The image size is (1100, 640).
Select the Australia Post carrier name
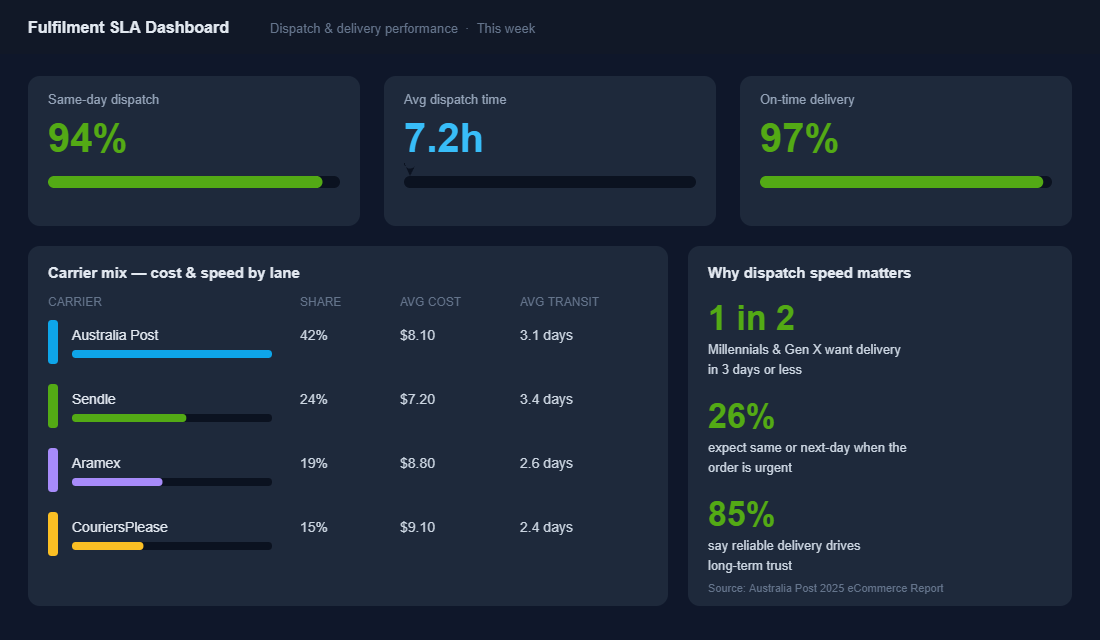(x=115, y=335)
